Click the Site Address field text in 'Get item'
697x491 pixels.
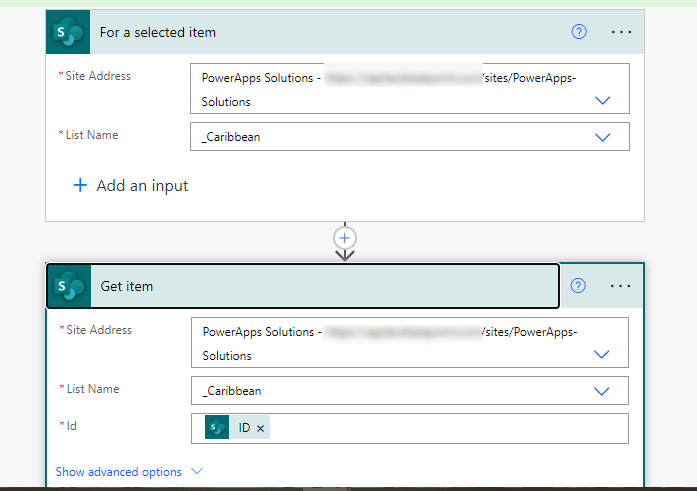click(x=390, y=343)
